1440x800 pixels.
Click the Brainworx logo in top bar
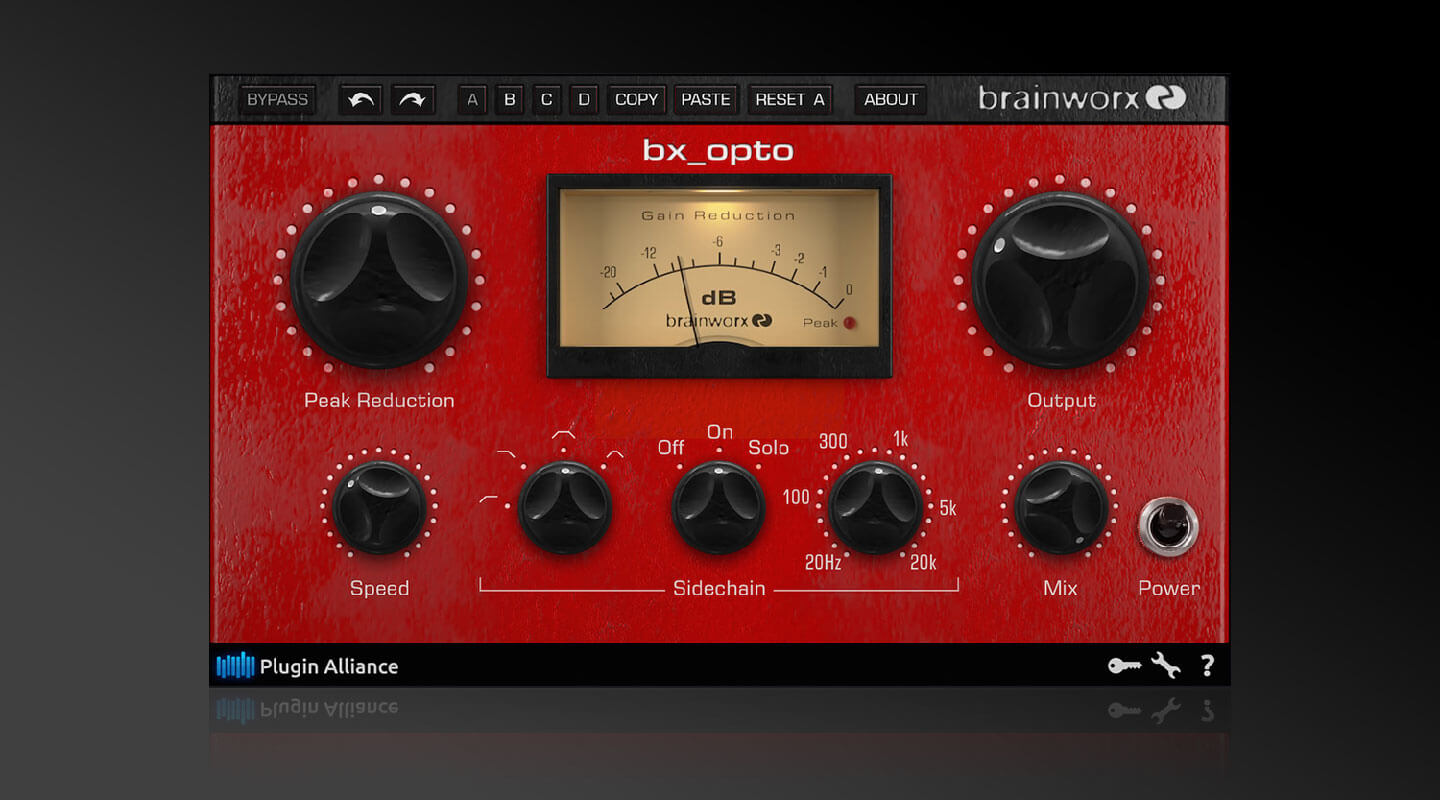click(1081, 98)
